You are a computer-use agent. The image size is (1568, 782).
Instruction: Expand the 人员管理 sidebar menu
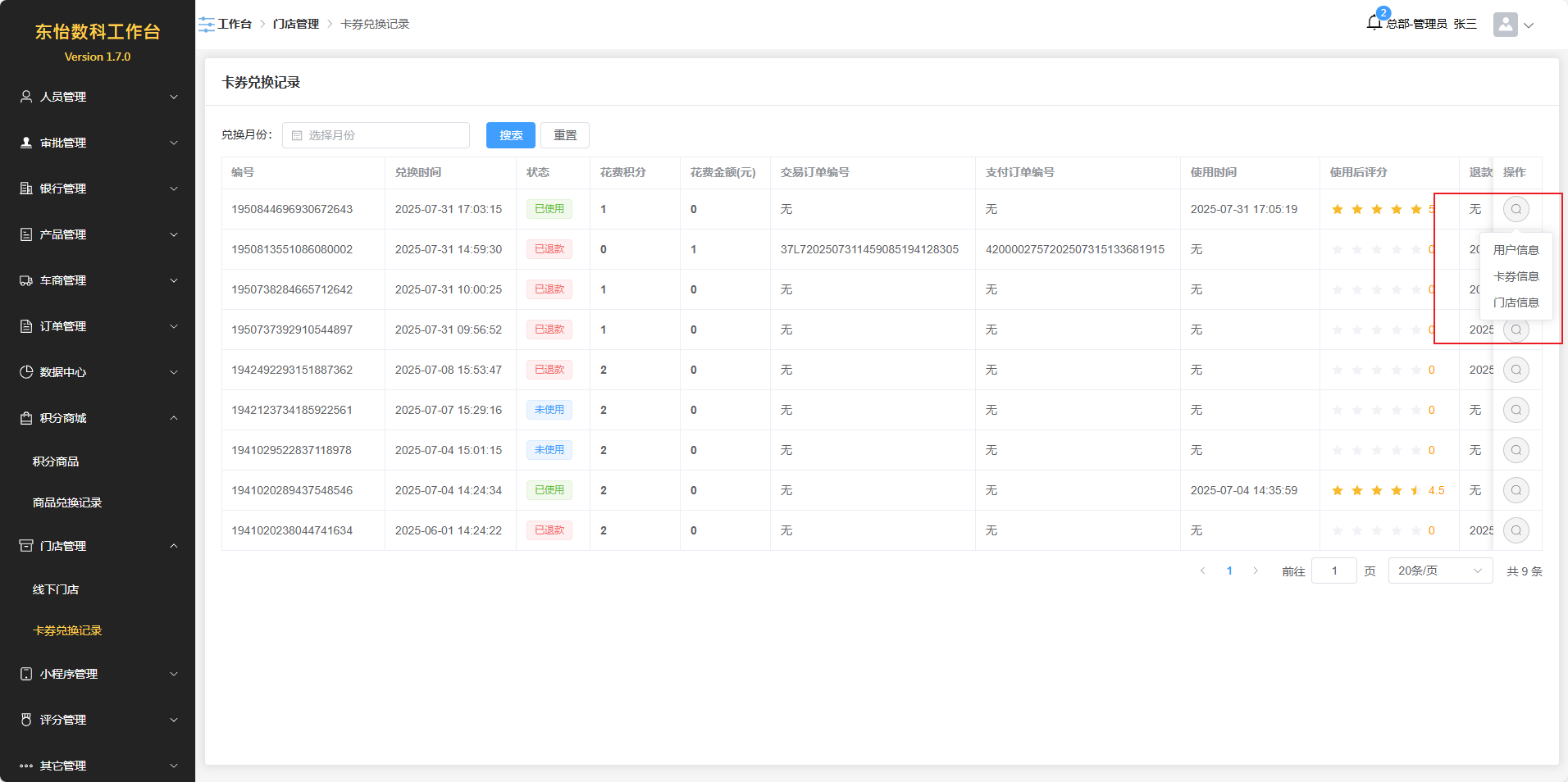(x=98, y=97)
